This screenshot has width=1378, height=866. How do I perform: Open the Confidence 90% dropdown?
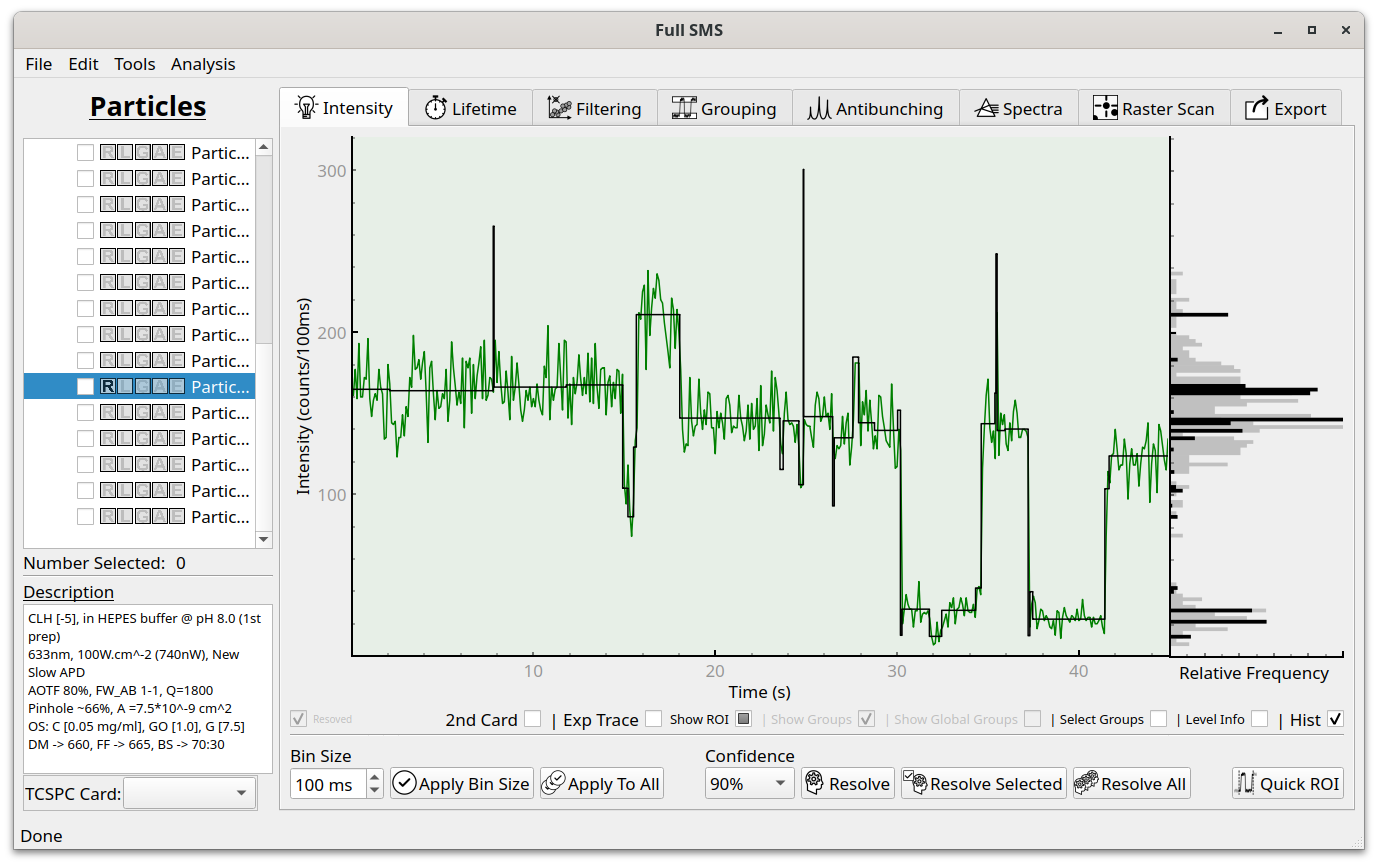pyautogui.click(x=750, y=784)
